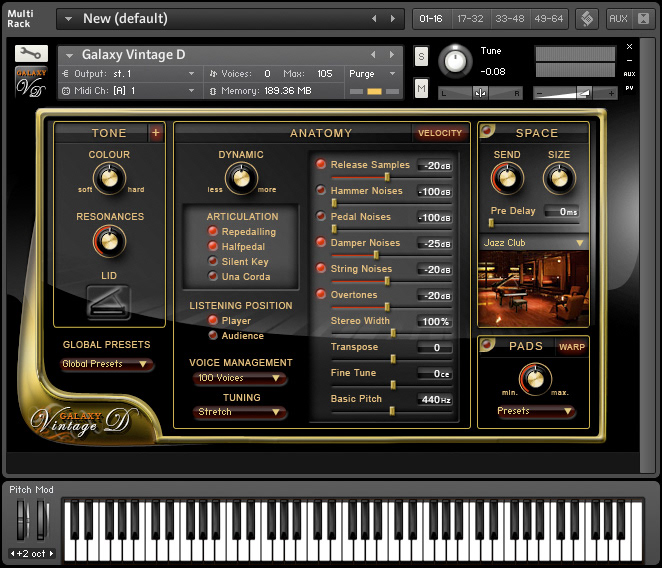Image resolution: width=662 pixels, height=568 pixels.
Task: Click the instrument pan slider
Action: [480, 93]
